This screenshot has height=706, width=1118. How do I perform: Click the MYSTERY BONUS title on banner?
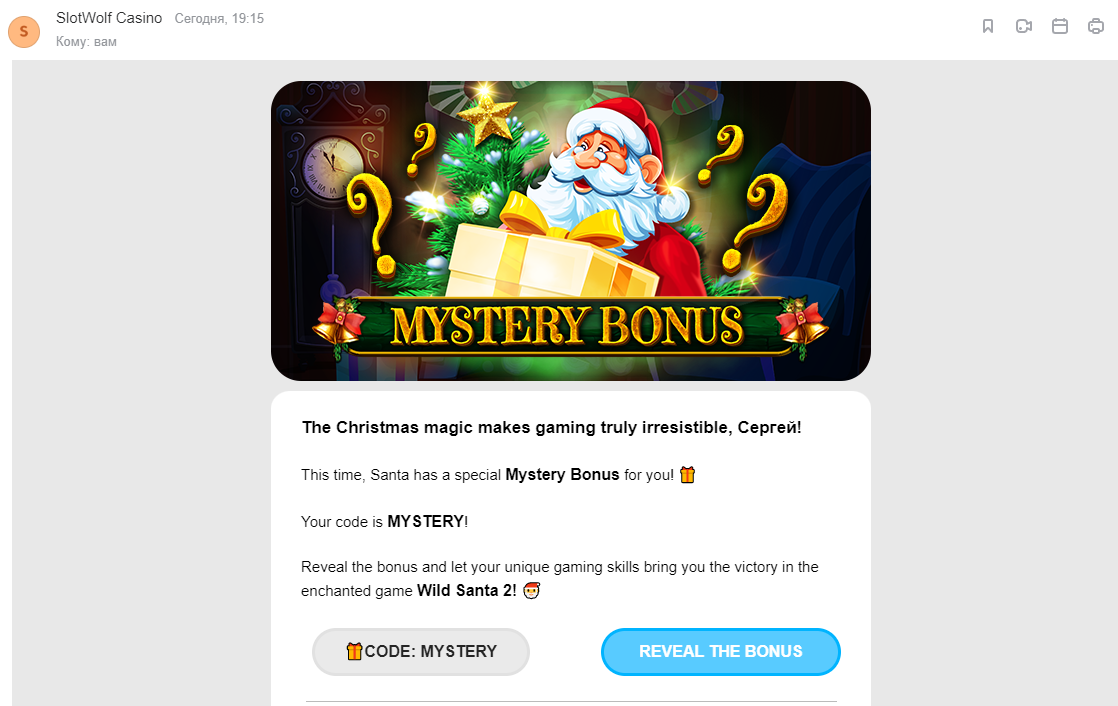click(568, 326)
